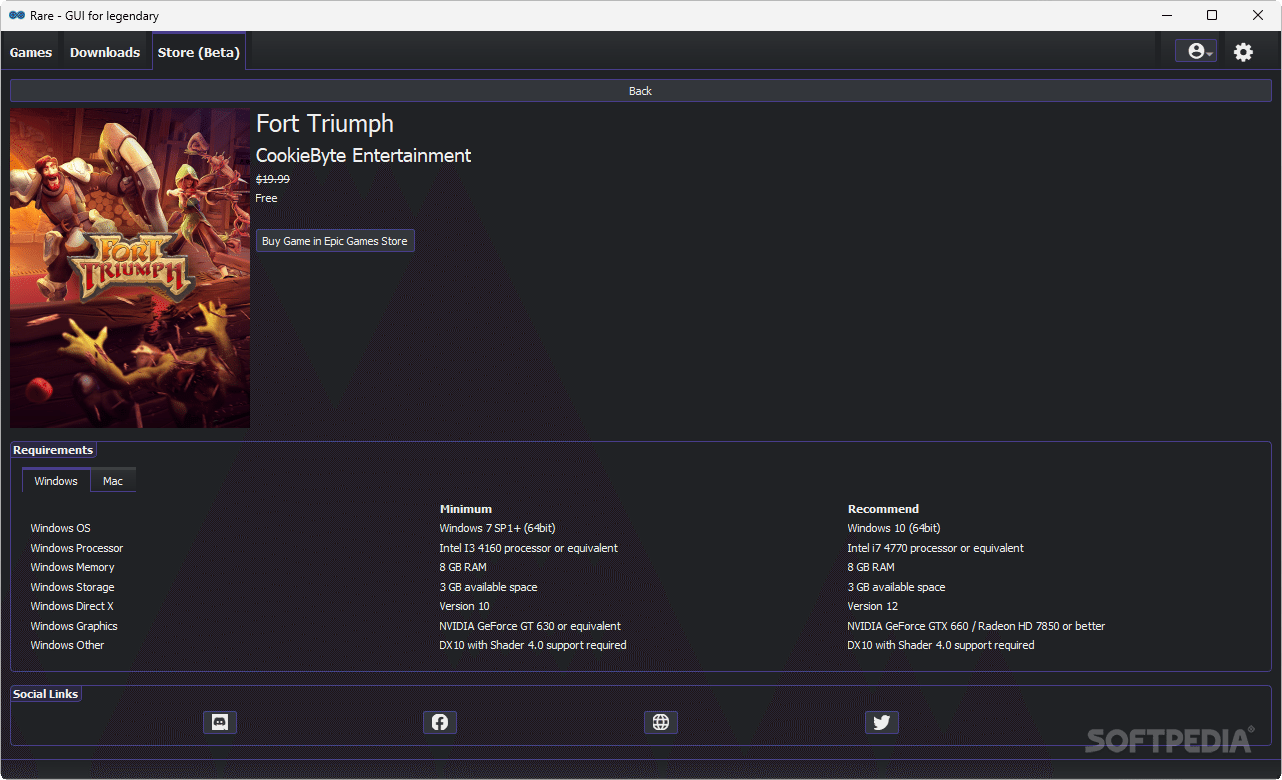Click recommended OS Windows 10 (64bit)
The image size is (1282, 780).
(x=894, y=528)
